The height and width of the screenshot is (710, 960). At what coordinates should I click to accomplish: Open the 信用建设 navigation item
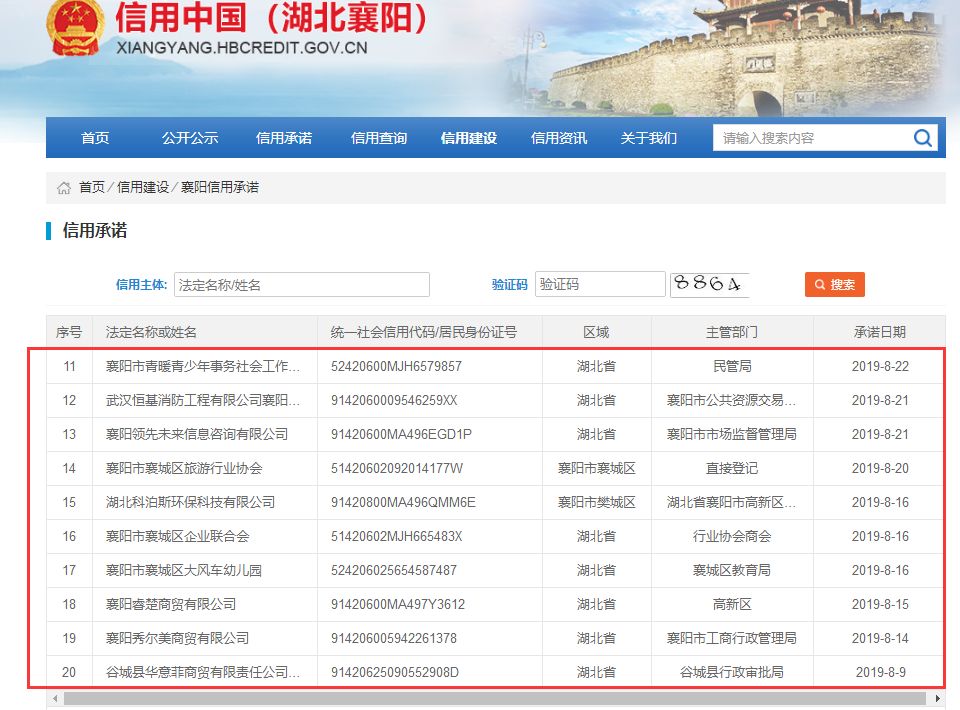(469, 138)
